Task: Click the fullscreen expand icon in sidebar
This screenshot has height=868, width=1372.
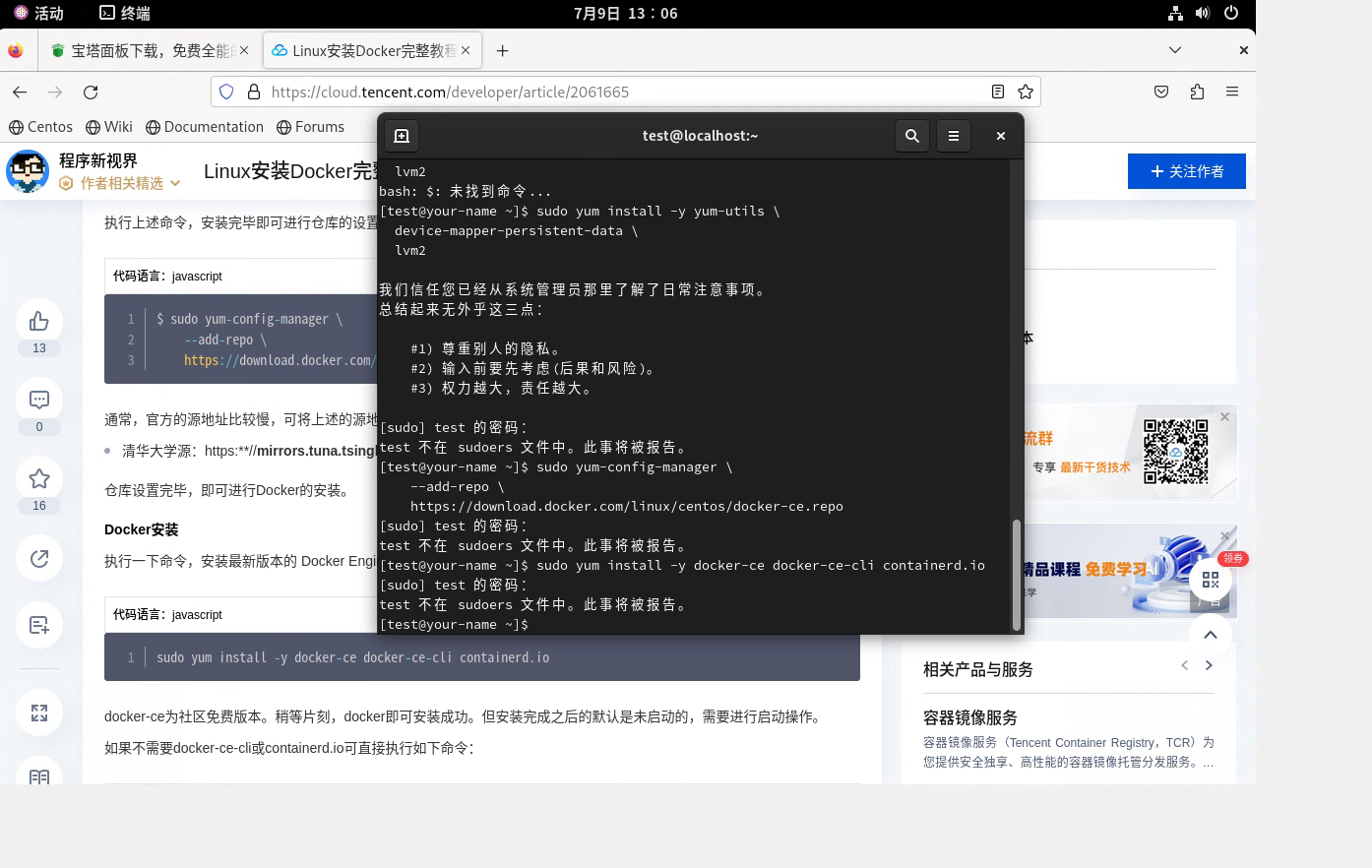Action: coord(39,713)
